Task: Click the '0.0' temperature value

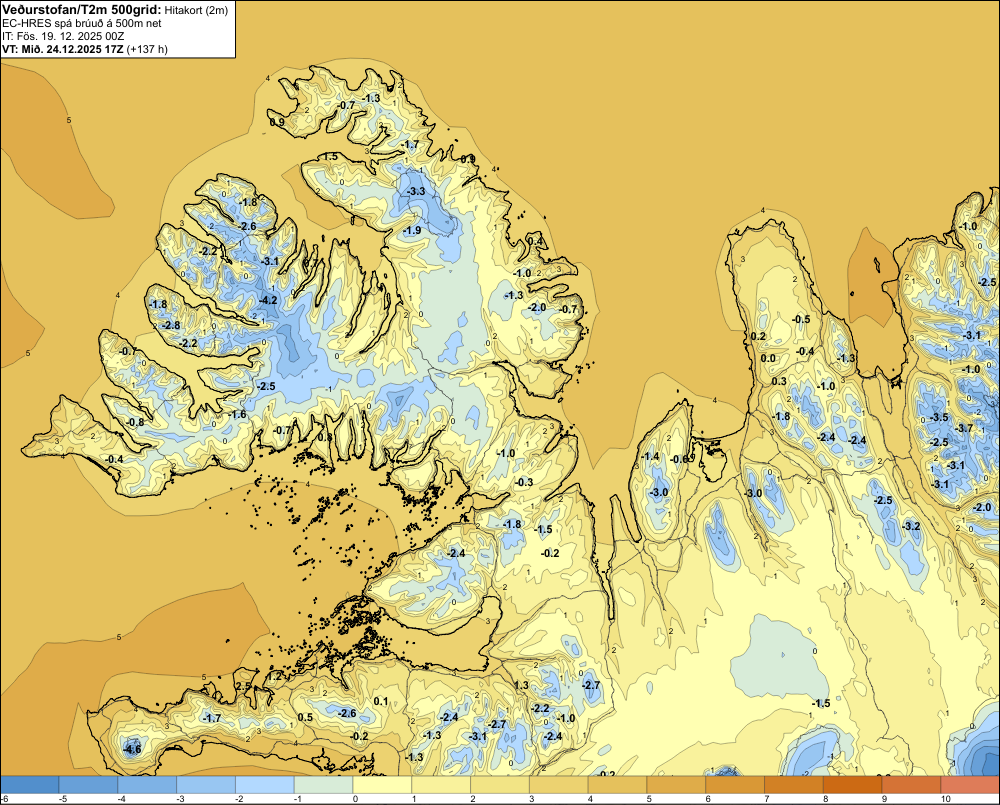Action: 768,358
